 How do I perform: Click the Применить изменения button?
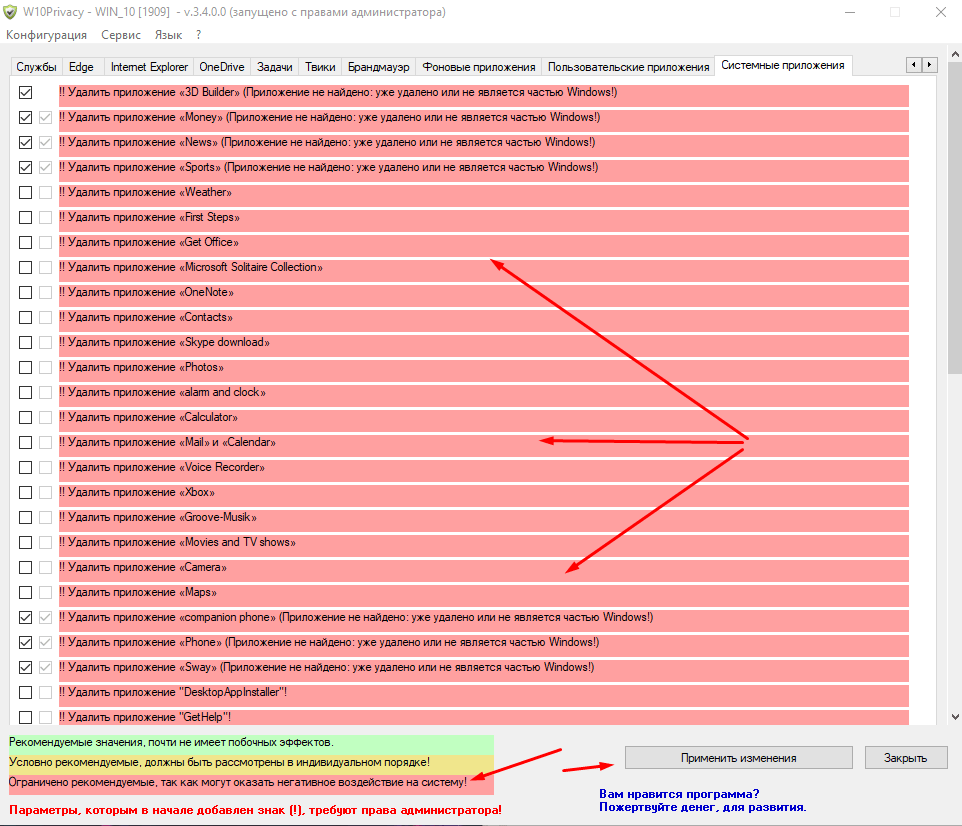click(x=739, y=758)
